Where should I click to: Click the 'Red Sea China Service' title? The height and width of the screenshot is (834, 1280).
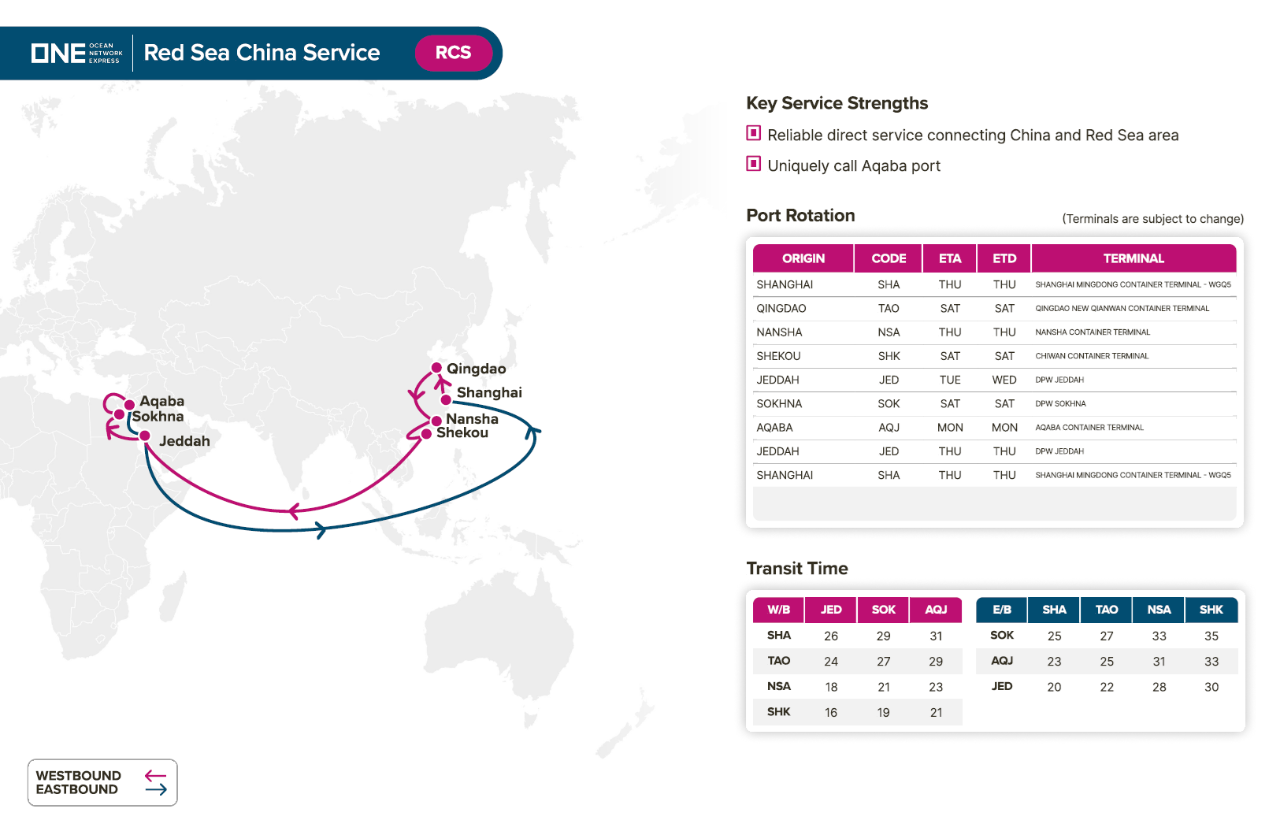(262, 53)
